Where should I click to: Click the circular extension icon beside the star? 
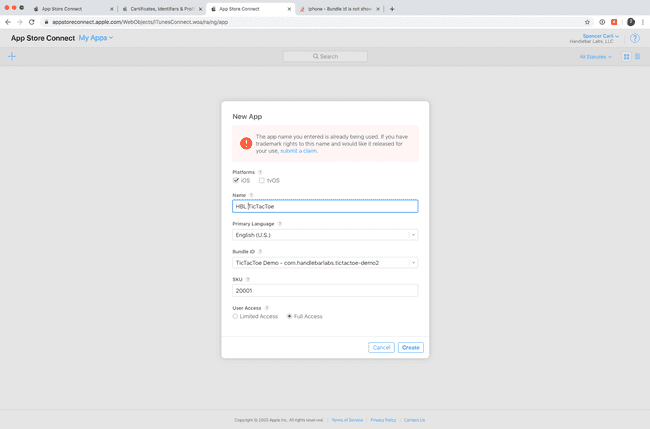602,22
